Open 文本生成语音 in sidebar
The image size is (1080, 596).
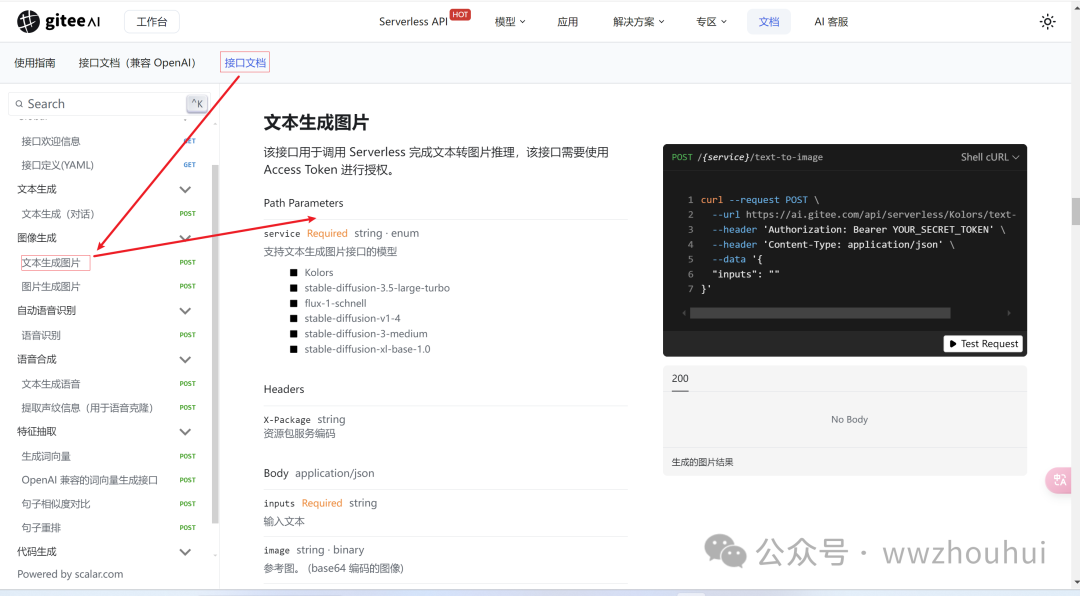(x=51, y=384)
